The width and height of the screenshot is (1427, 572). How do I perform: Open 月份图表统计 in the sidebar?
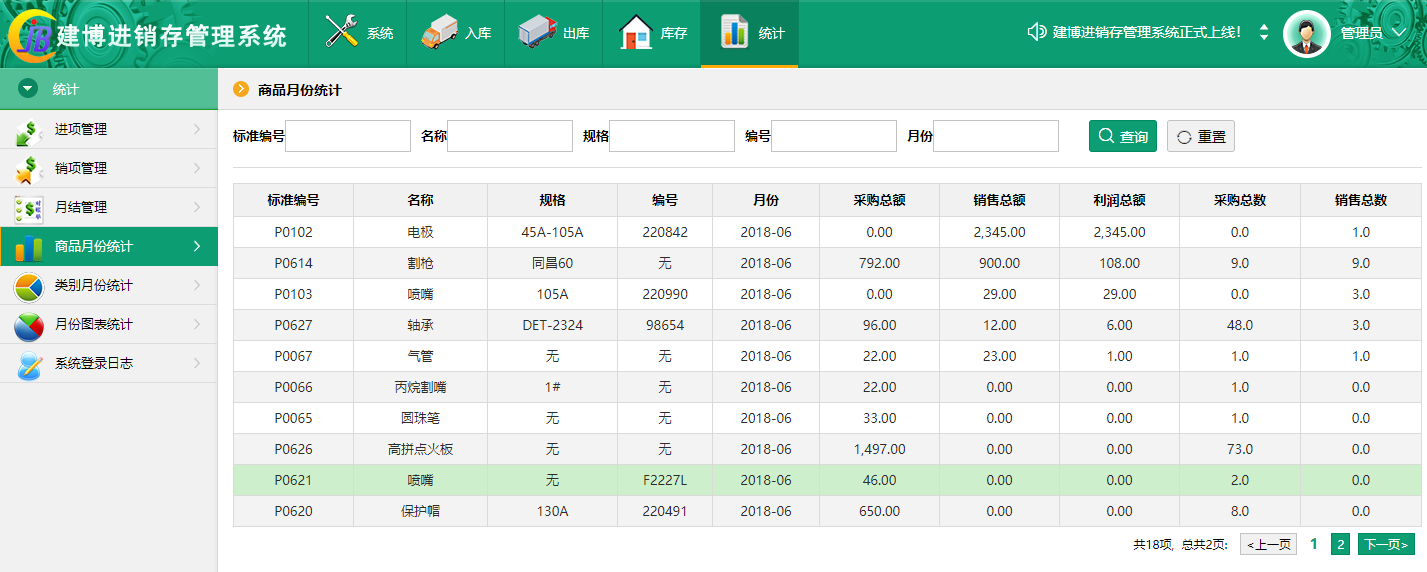tap(93, 324)
